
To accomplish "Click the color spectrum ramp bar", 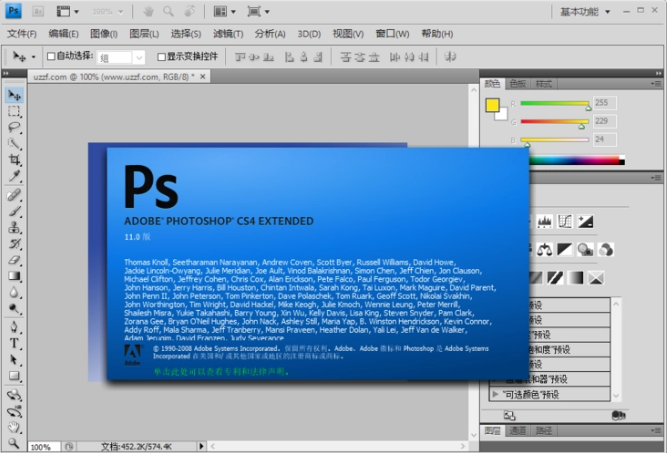I will tap(577, 161).
